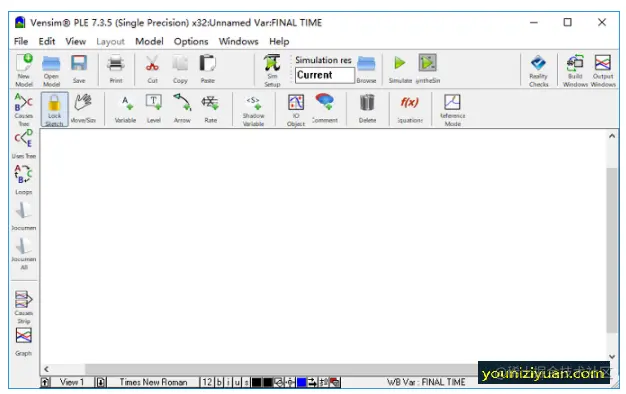Open the Model menu

149,42
